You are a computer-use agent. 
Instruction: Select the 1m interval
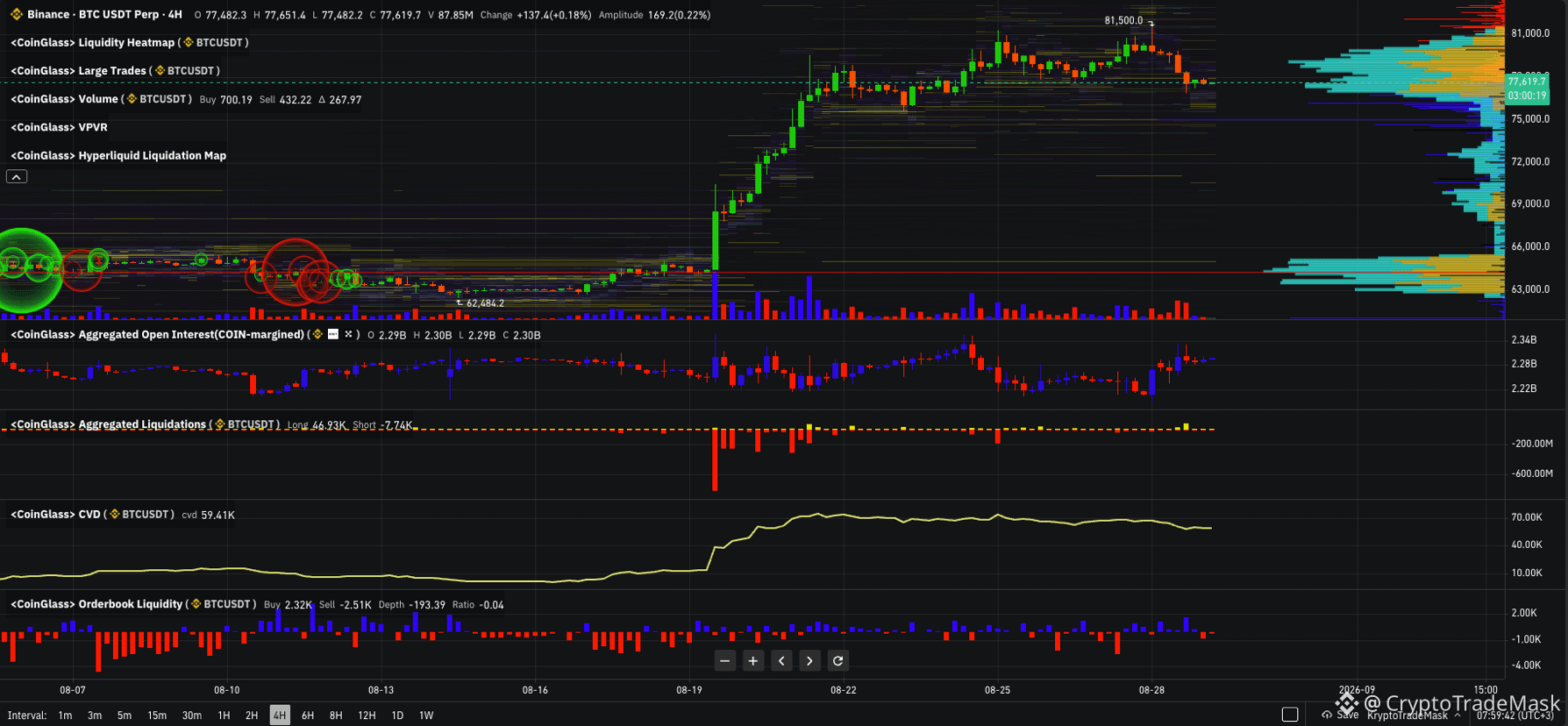(65, 715)
